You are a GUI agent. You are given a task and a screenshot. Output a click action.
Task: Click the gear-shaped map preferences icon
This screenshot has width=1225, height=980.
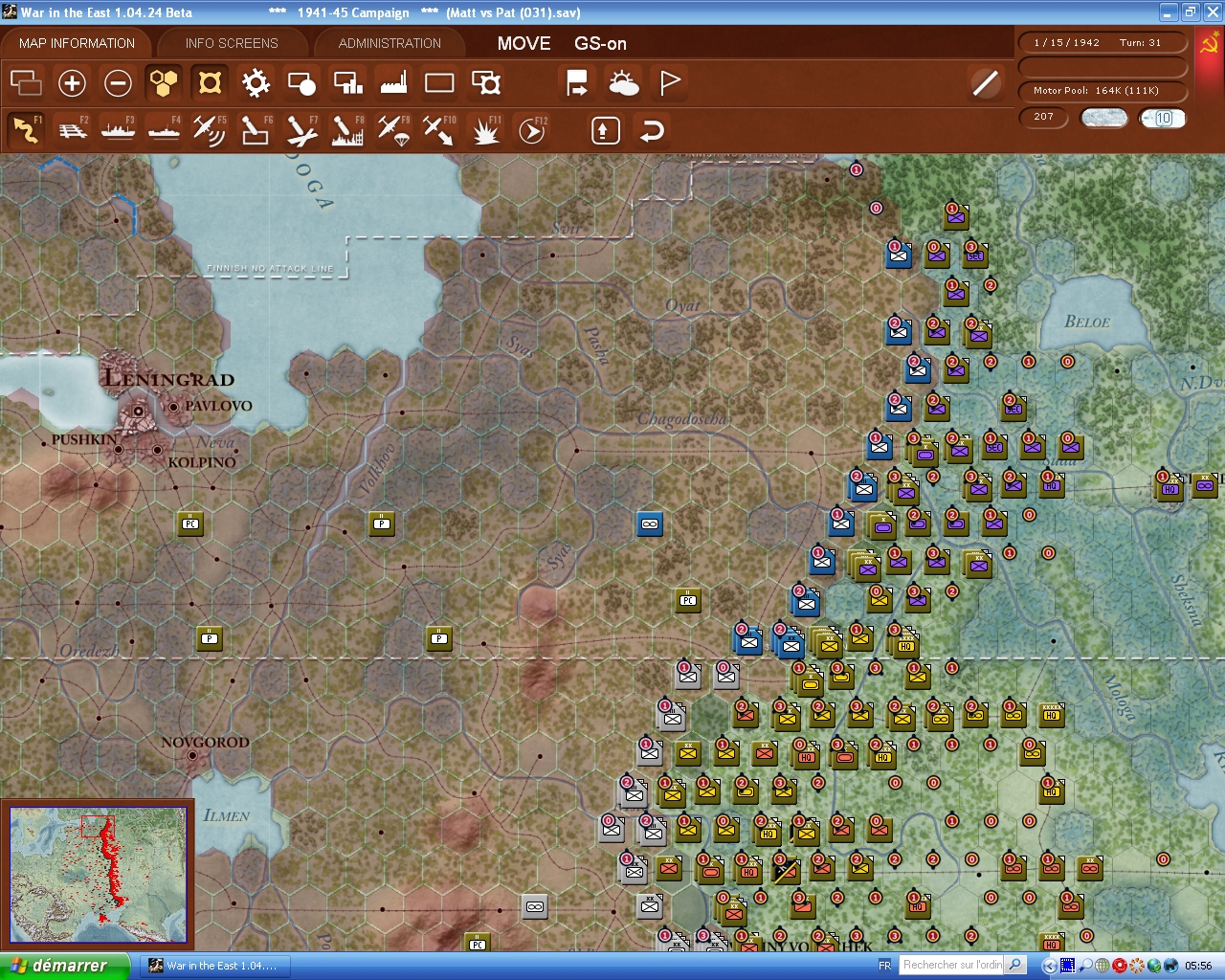[256, 83]
